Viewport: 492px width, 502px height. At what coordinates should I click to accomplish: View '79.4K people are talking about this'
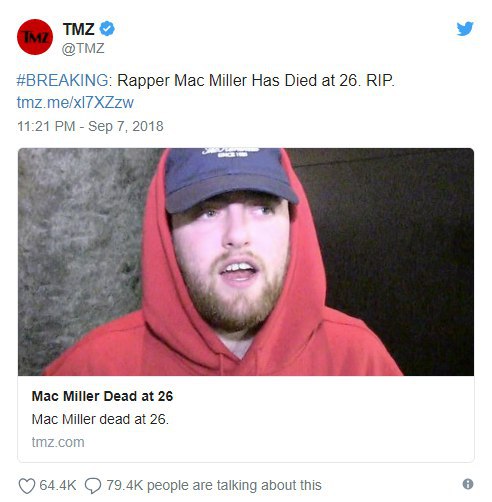coord(214,485)
